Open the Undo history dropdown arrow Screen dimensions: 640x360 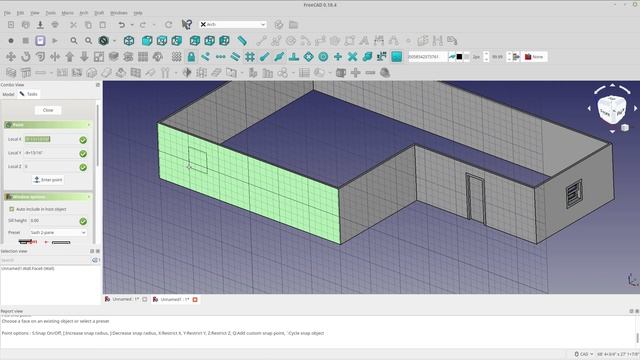(132, 25)
